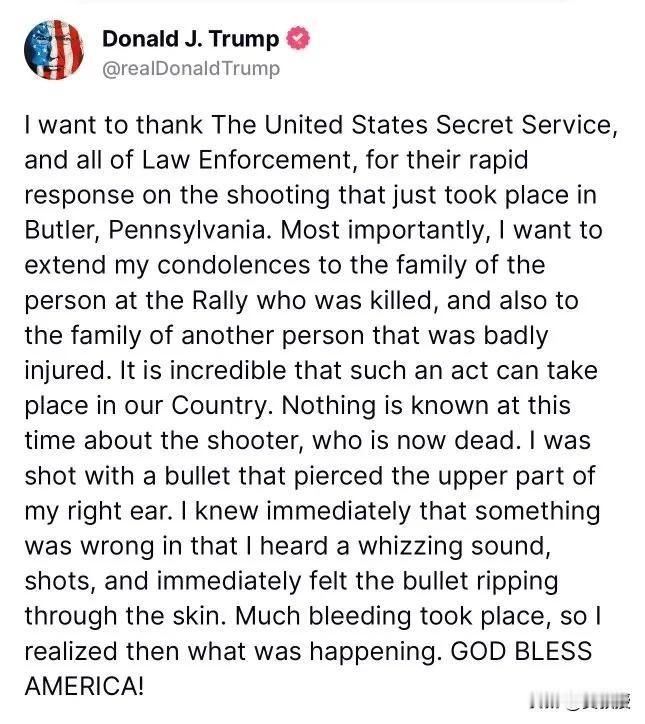Viewport: 645px width, 724px height.
Task: Click the phrase "whizzing sound"
Action: pyautogui.click(x=454, y=547)
